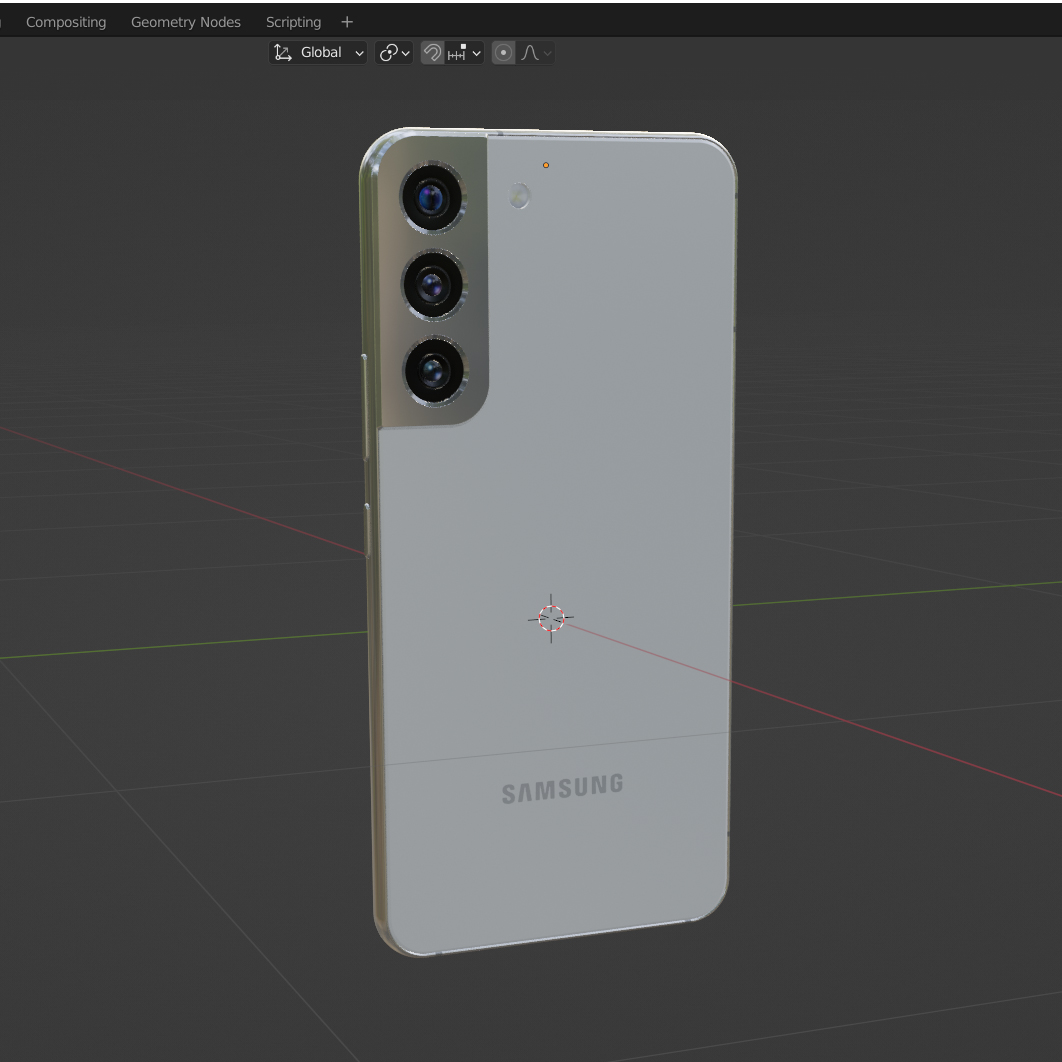This screenshot has height=1062, width=1062.
Task: Click the SAMSUNG logo on the model
Action: click(x=562, y=789)
